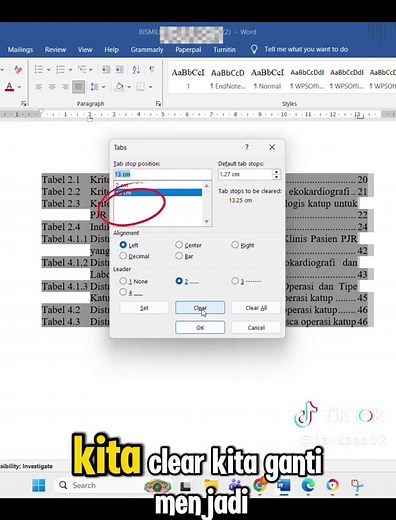
Task: Click the Multilevel List icon
Action: [82, 69]
